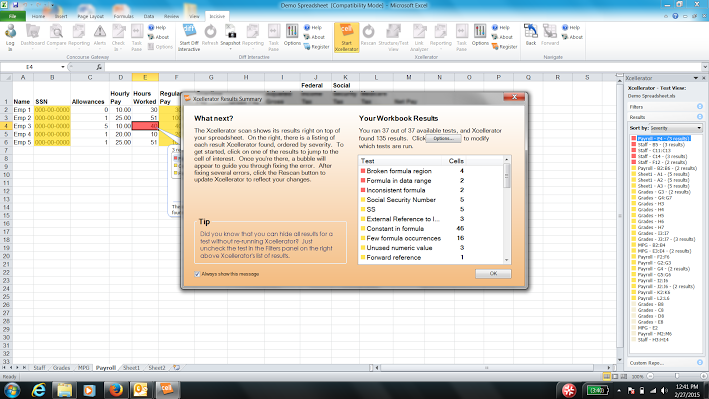Open Internet Explorer from the taskbar
This screenshot has height=399, width=709.
39,390
